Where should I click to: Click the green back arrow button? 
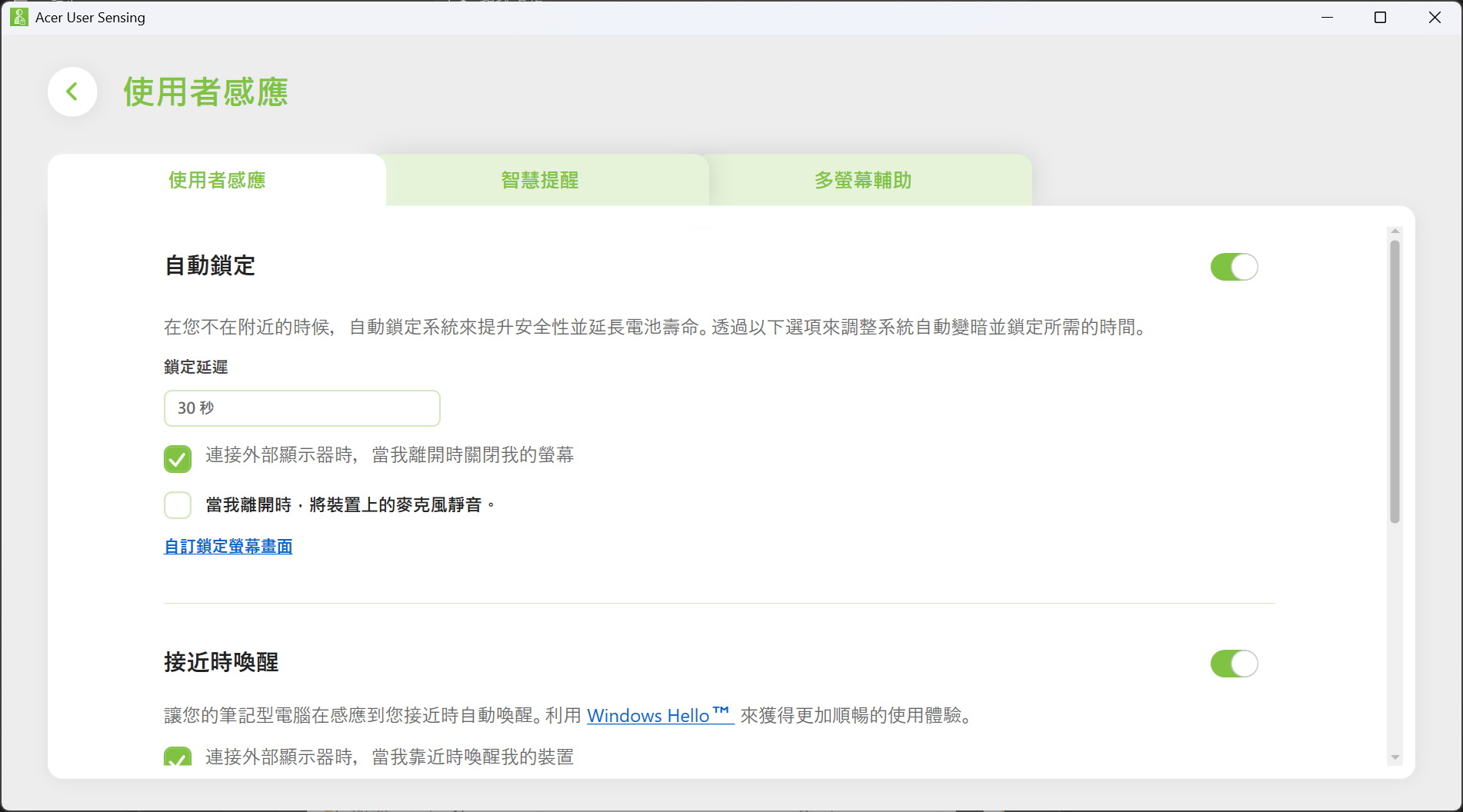tap(72, 92)
